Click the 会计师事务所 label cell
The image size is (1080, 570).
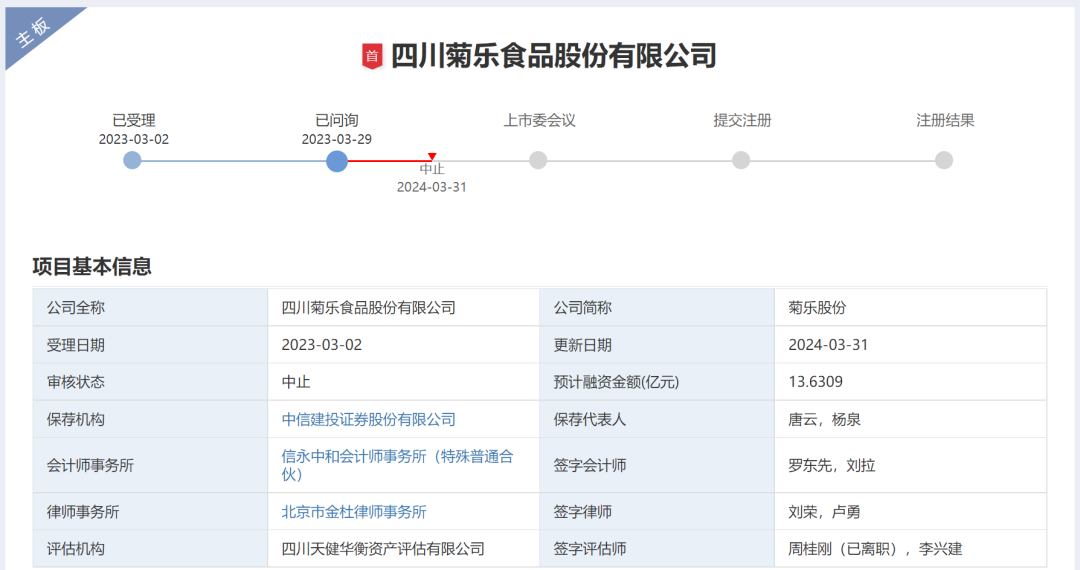click(x=150, y=465)
